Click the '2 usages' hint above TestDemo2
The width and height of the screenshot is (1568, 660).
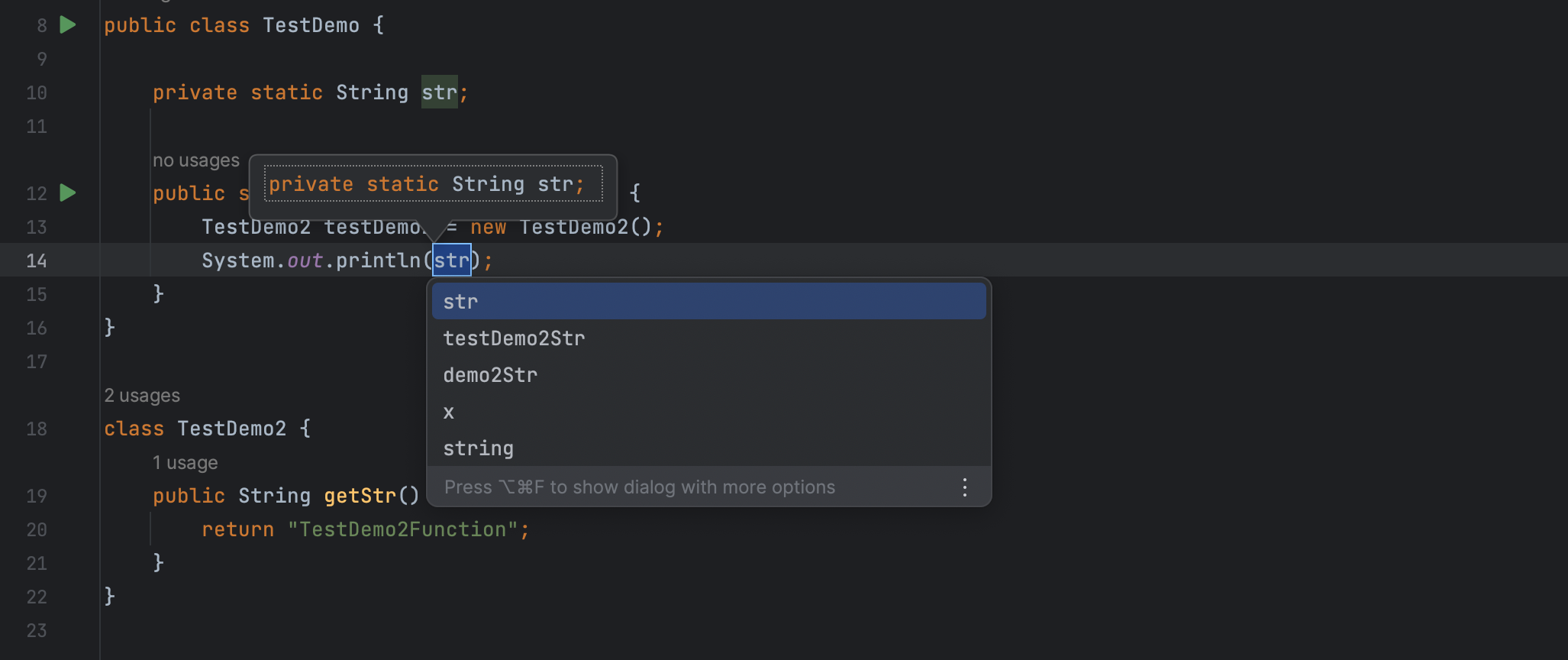tap(142, 396)
